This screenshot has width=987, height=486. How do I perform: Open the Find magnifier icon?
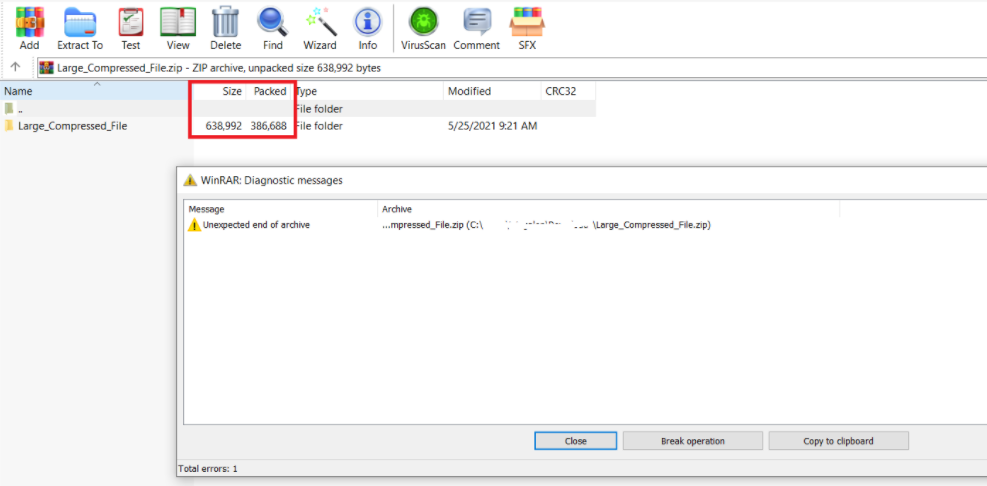tap(273, 28)
